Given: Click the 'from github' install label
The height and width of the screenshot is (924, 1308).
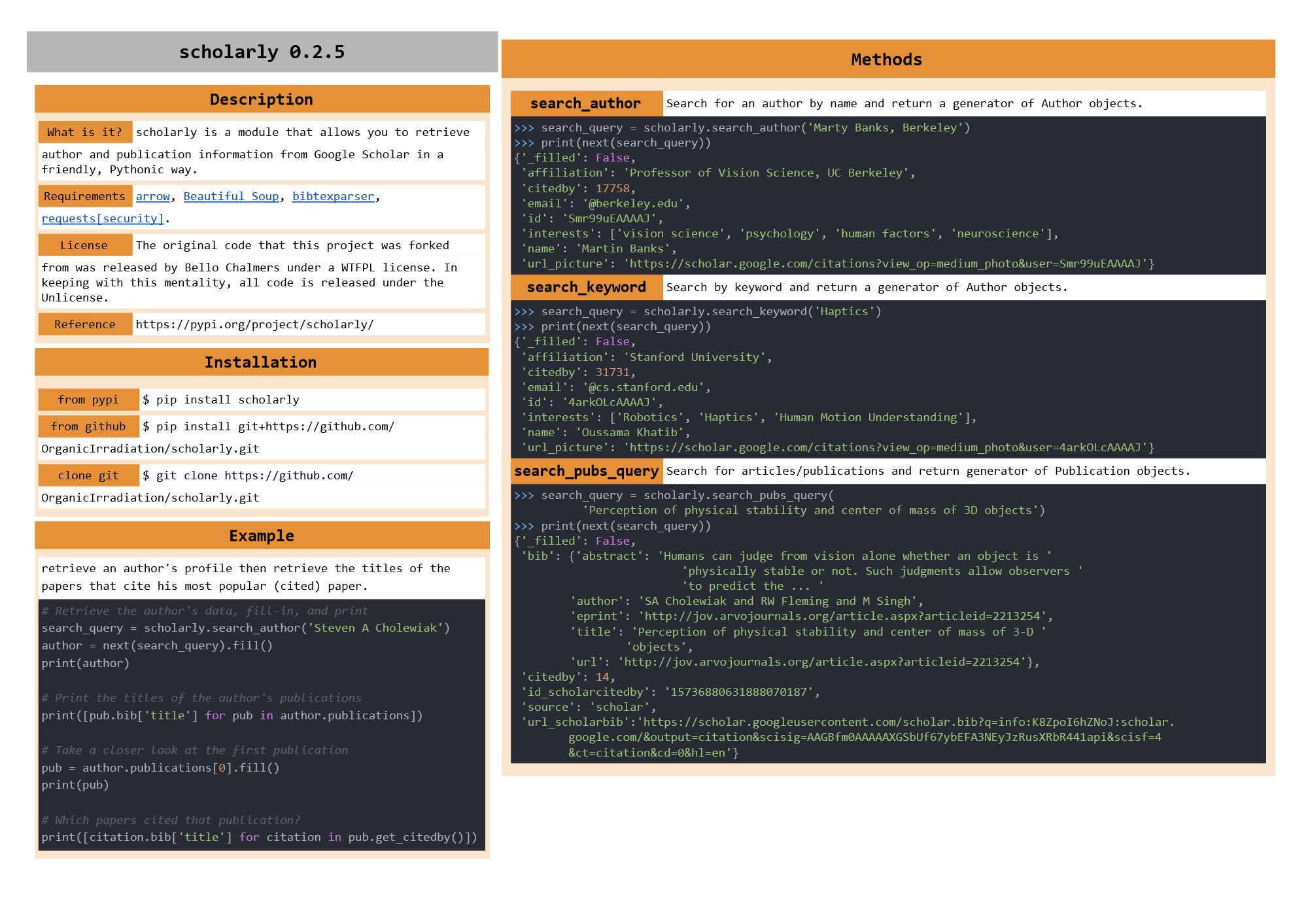Looking at the screenshot, I should (88, 426).
